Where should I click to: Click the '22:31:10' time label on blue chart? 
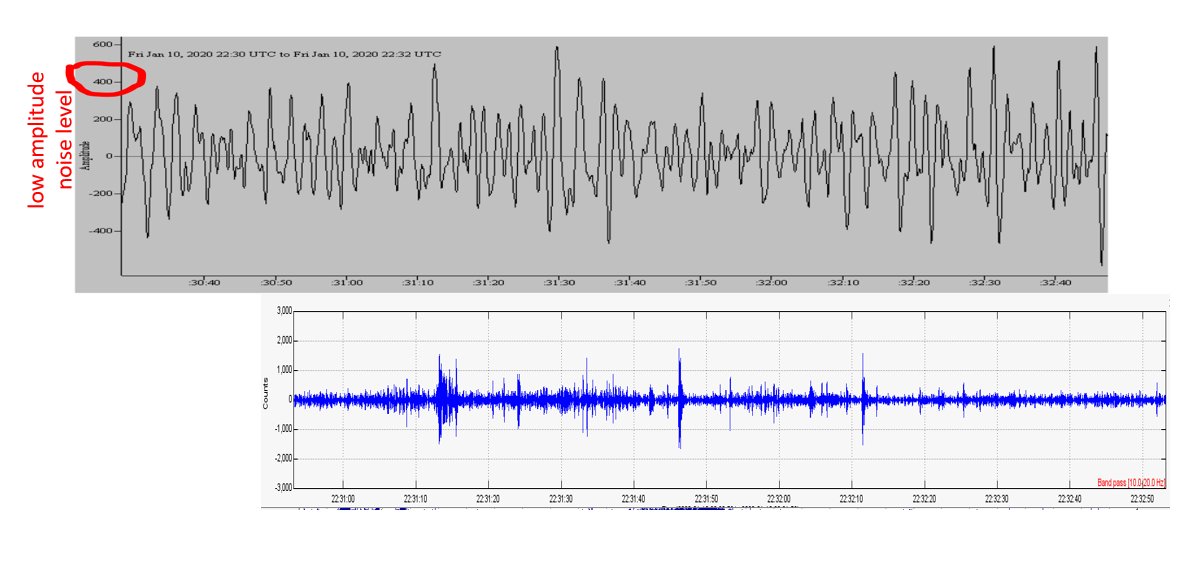pos(416,499)
